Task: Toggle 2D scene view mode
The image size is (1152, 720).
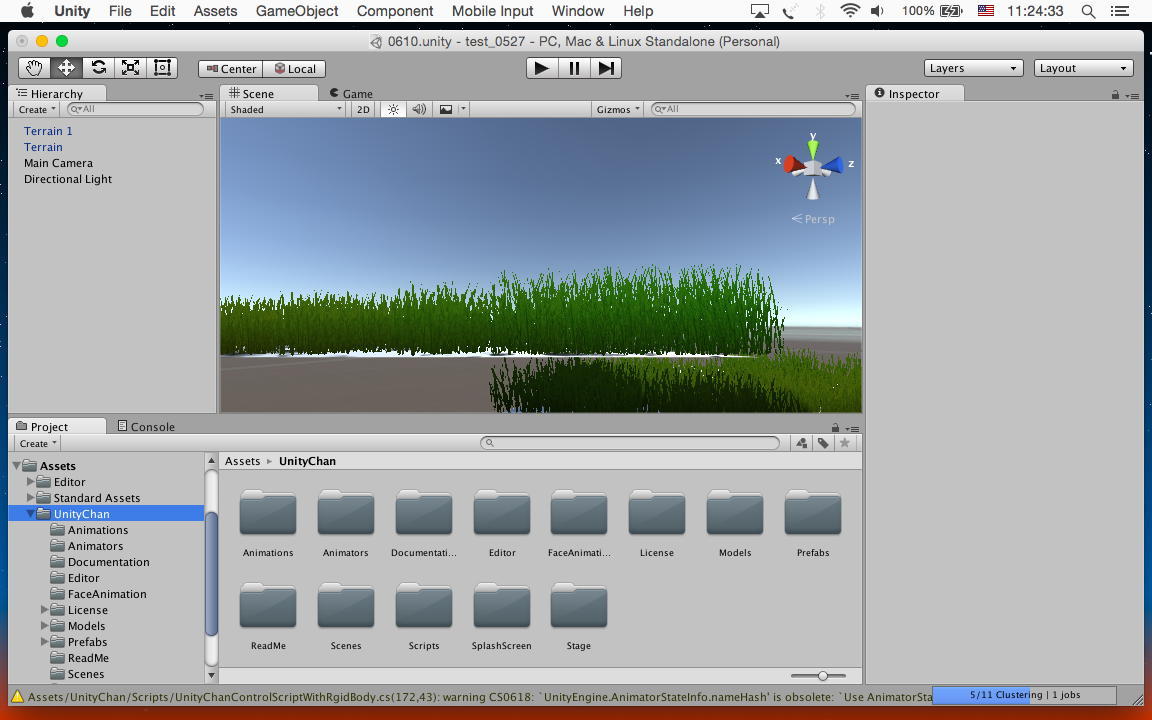Action: coord(363,109)
